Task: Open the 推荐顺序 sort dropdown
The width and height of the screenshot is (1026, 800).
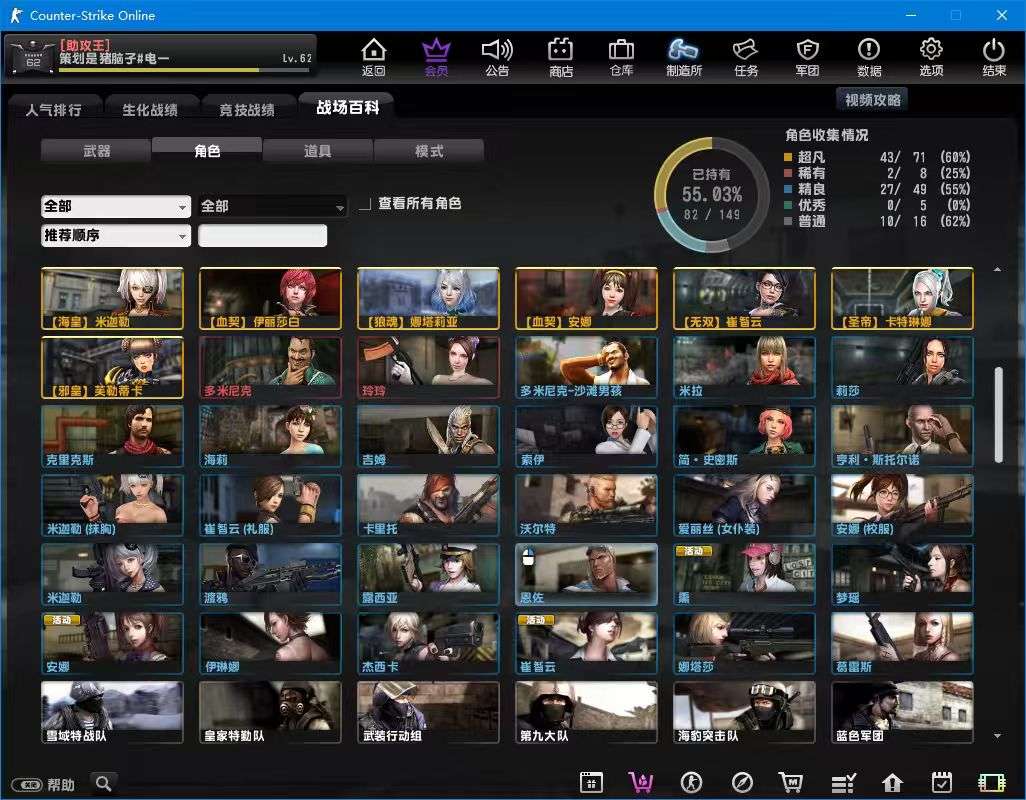Action: [116, 235]
